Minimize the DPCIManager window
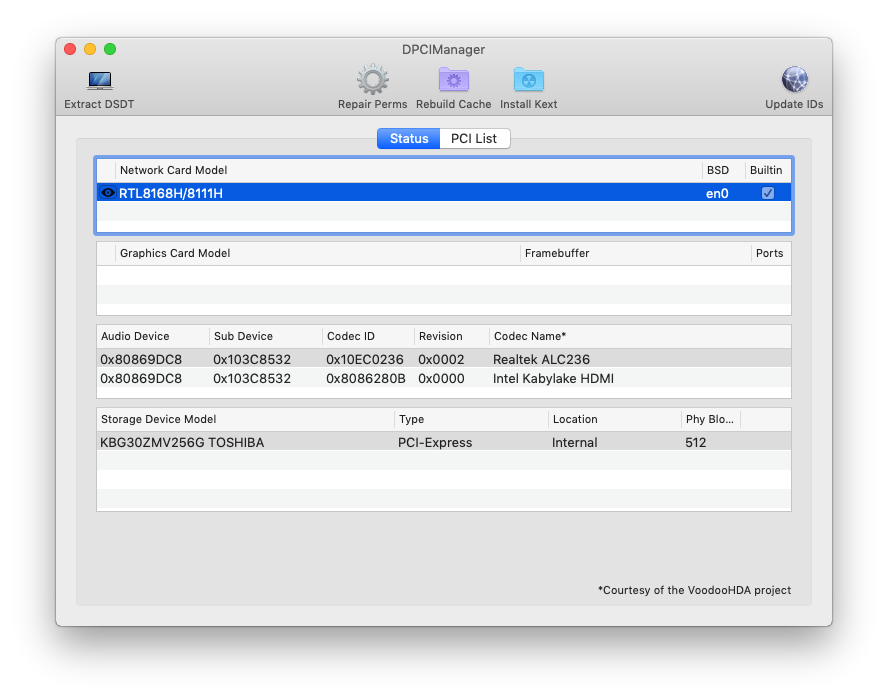Screen dimensions: 888x700 coord(90,49)
